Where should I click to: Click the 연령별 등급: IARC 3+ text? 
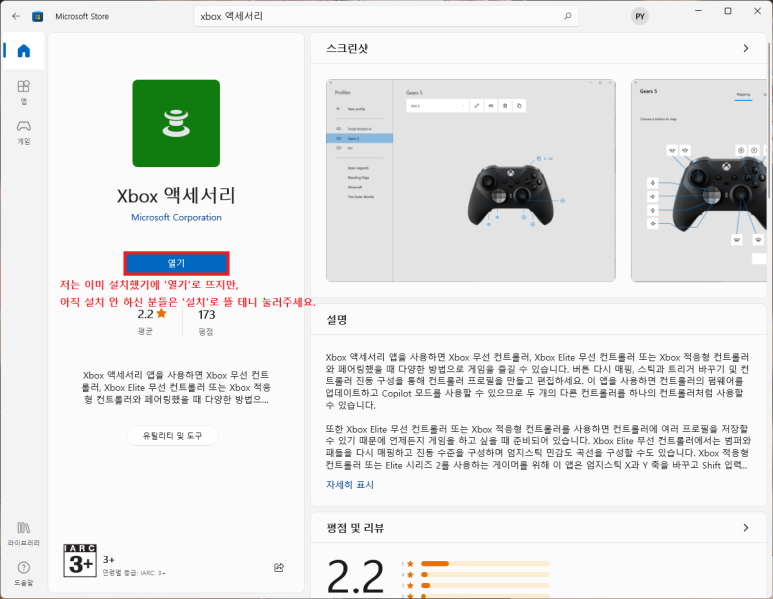click(134, 573)
